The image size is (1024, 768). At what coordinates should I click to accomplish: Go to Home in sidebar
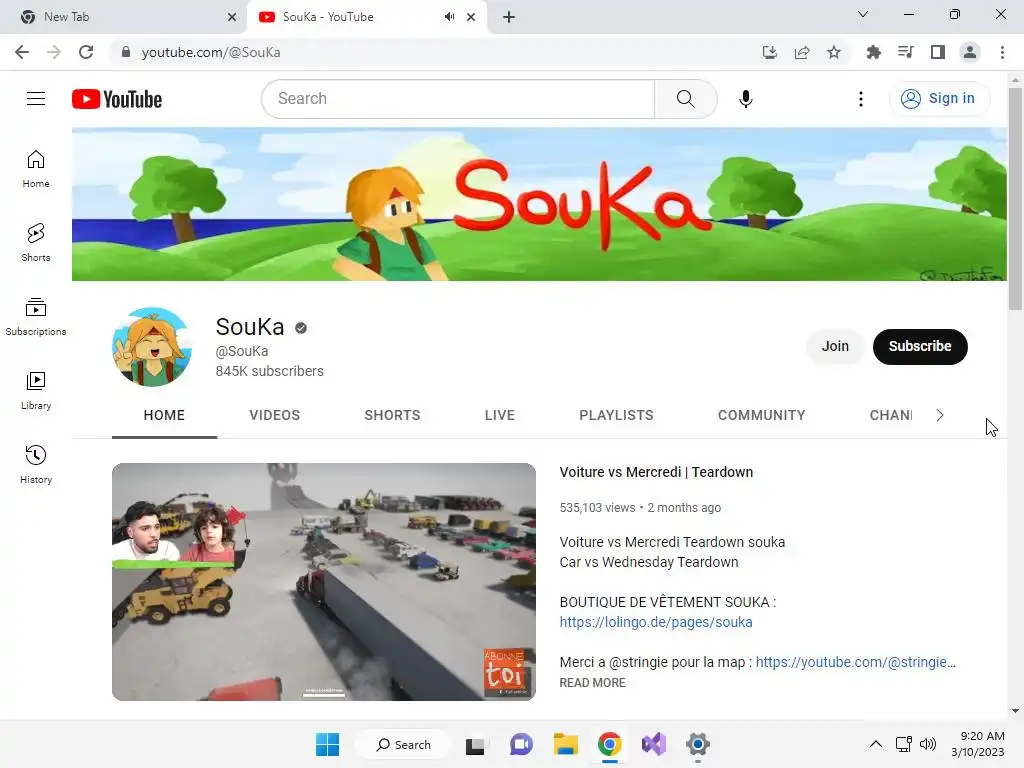[x=36, y=169]
